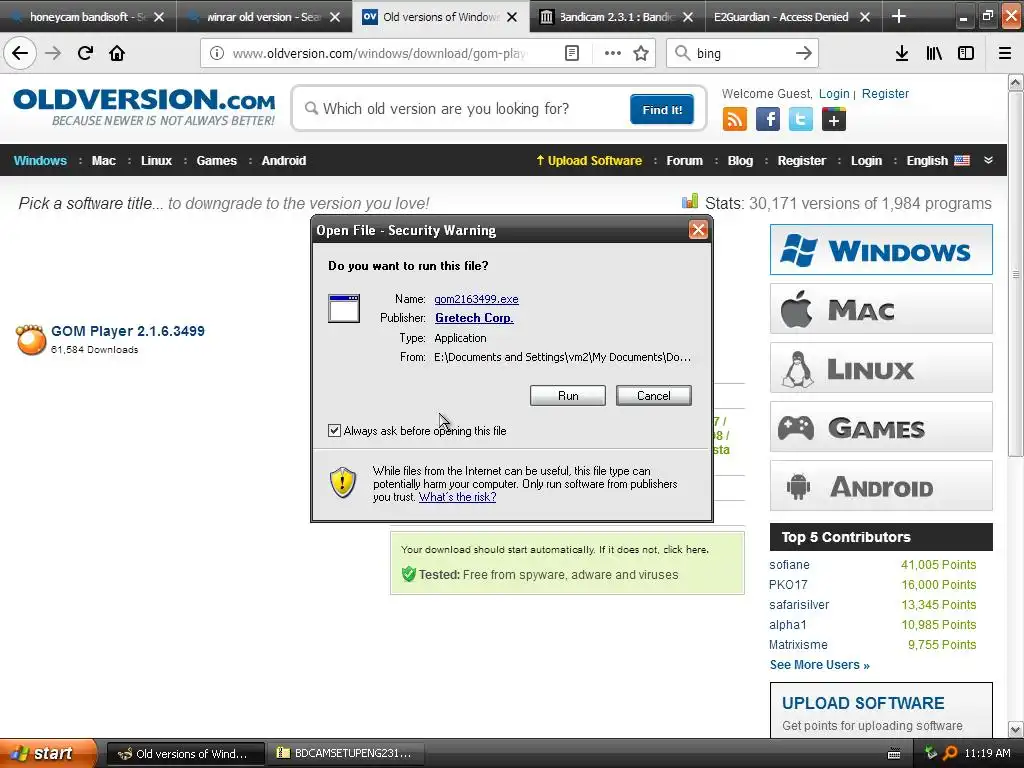Go back with the browser back arrow
1024x768 pixels.
point(20,53)
